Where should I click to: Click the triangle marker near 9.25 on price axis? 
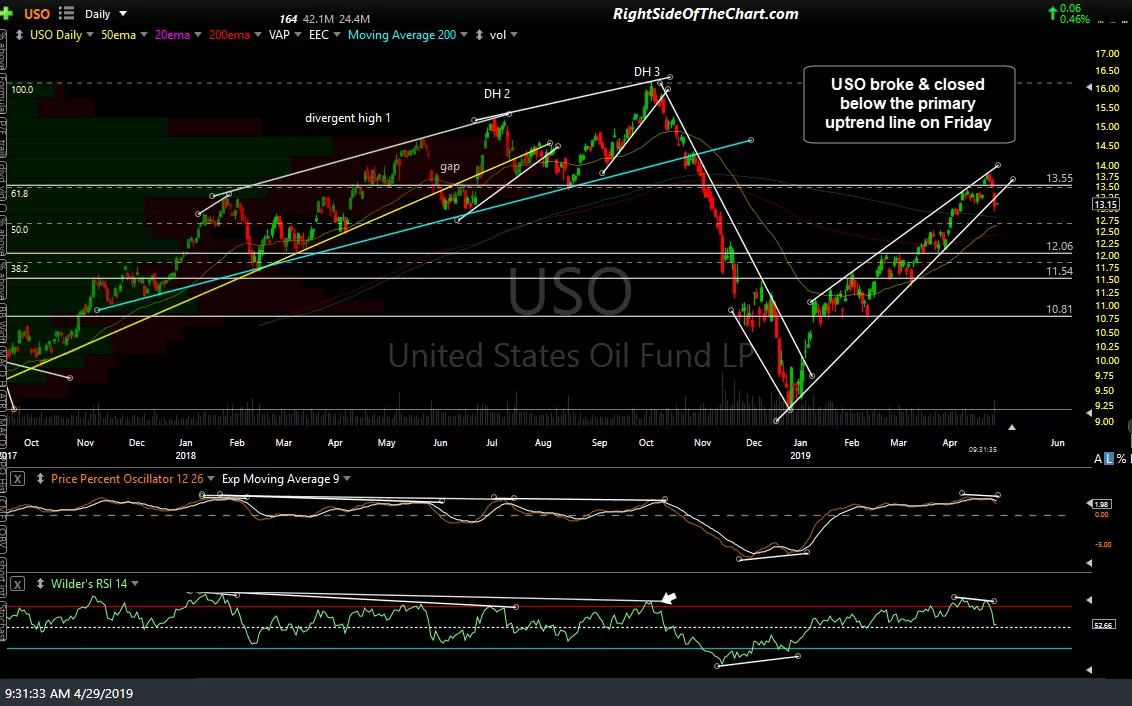(1089, 413)
